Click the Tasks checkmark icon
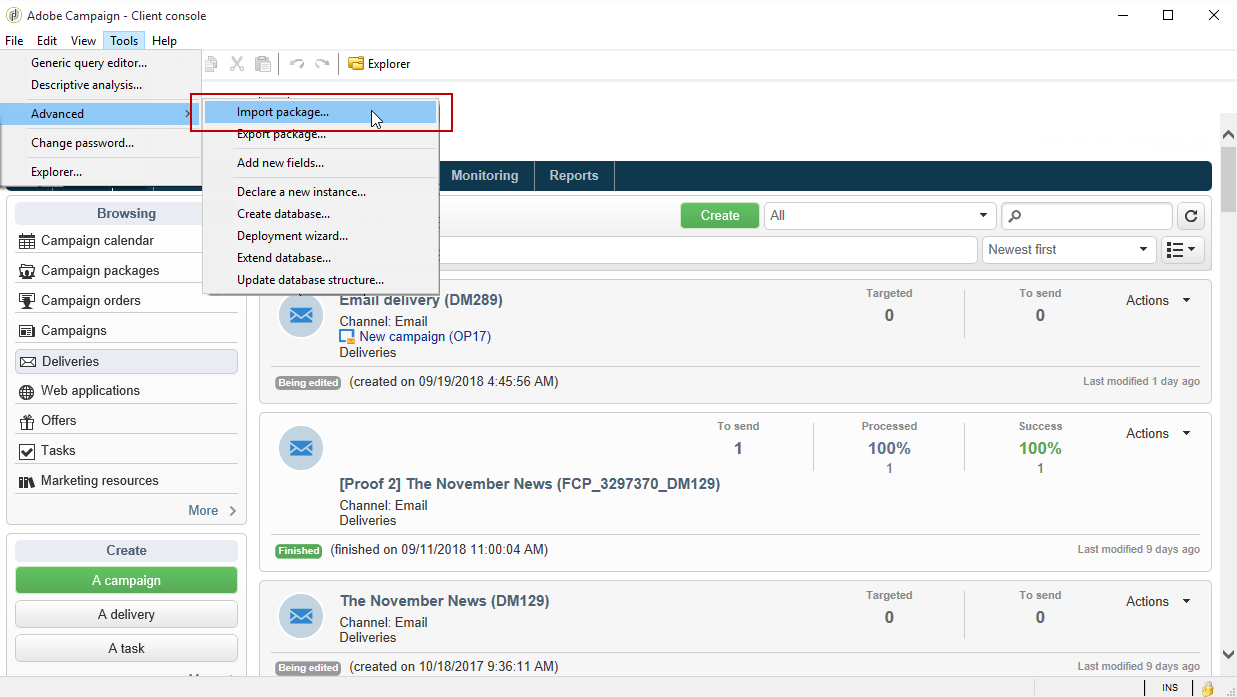The height and width of the screenshot is (697, 1237). [x=27, y=451]
